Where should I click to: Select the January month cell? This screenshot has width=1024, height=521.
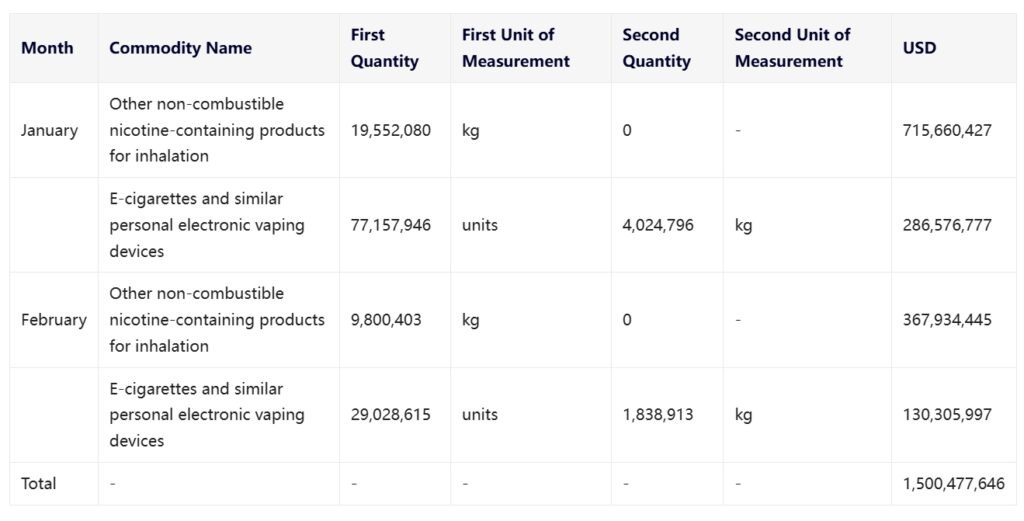click(49, 130)
